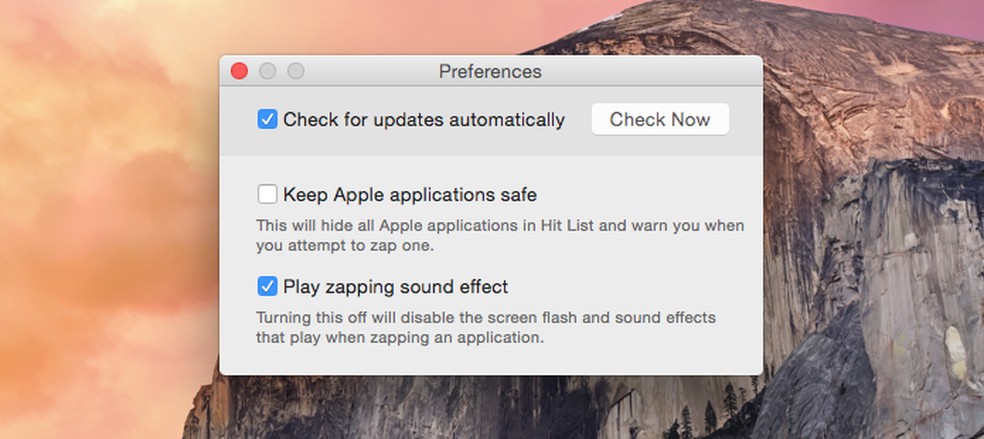984x439 pixels.
Task: Click the grayed-out minimize window button
Action: (x=267, y=71)
